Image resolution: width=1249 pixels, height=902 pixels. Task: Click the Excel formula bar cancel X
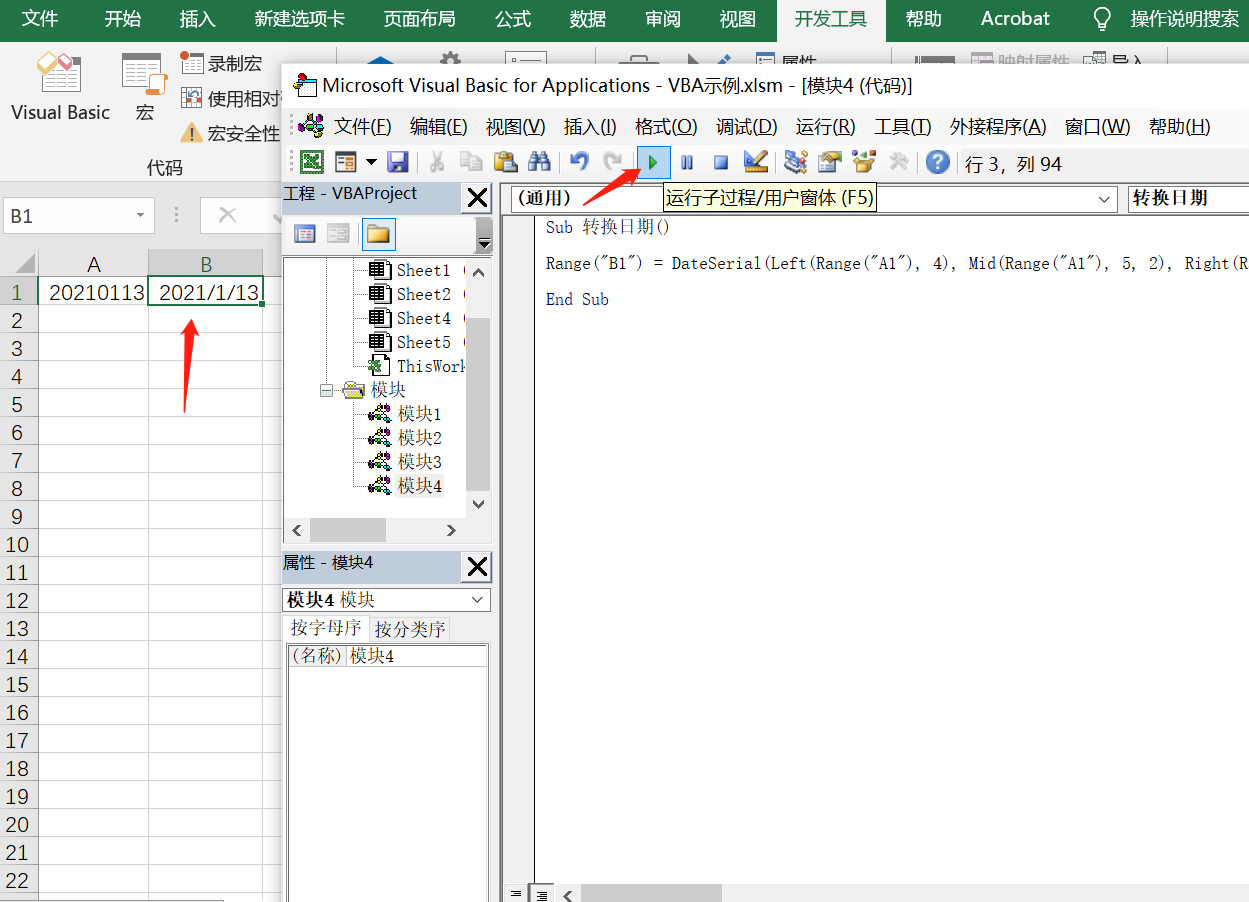(227, 215)
